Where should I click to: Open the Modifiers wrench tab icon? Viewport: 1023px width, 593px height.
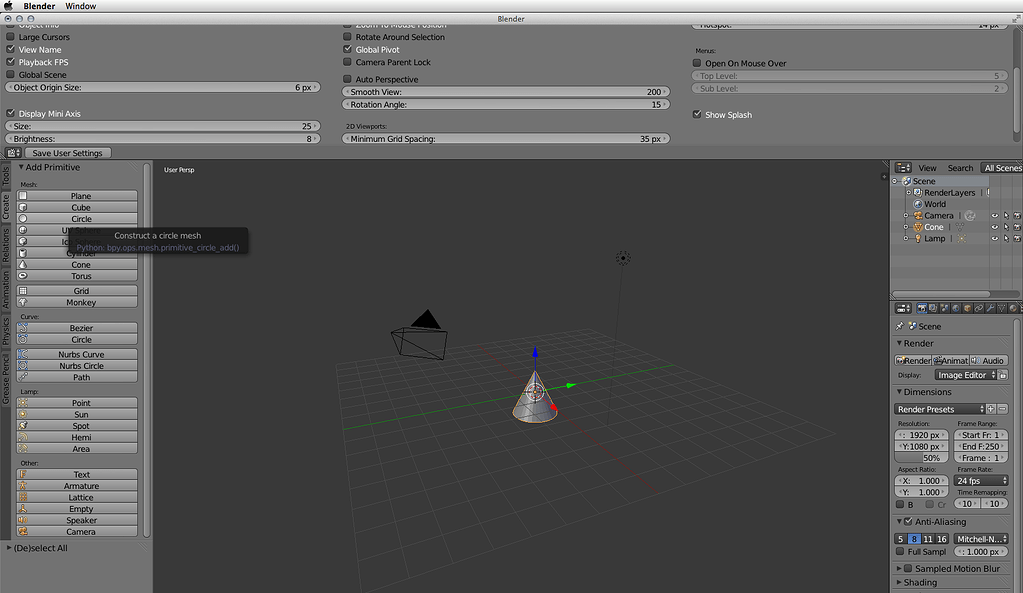(990, 308)
